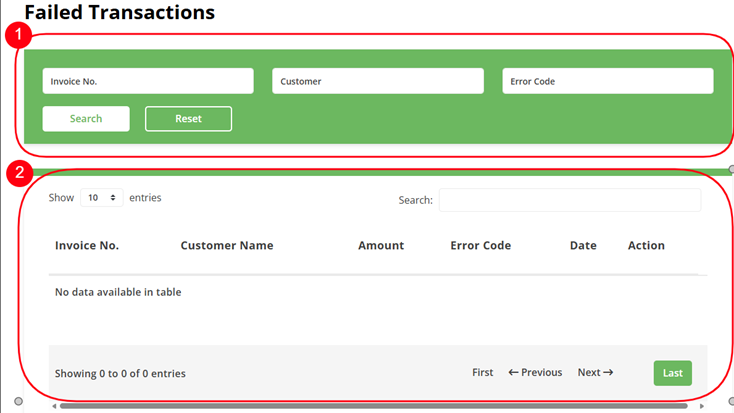
Task: Click red callout marker number 1
Action: click(x=16, y=35)
